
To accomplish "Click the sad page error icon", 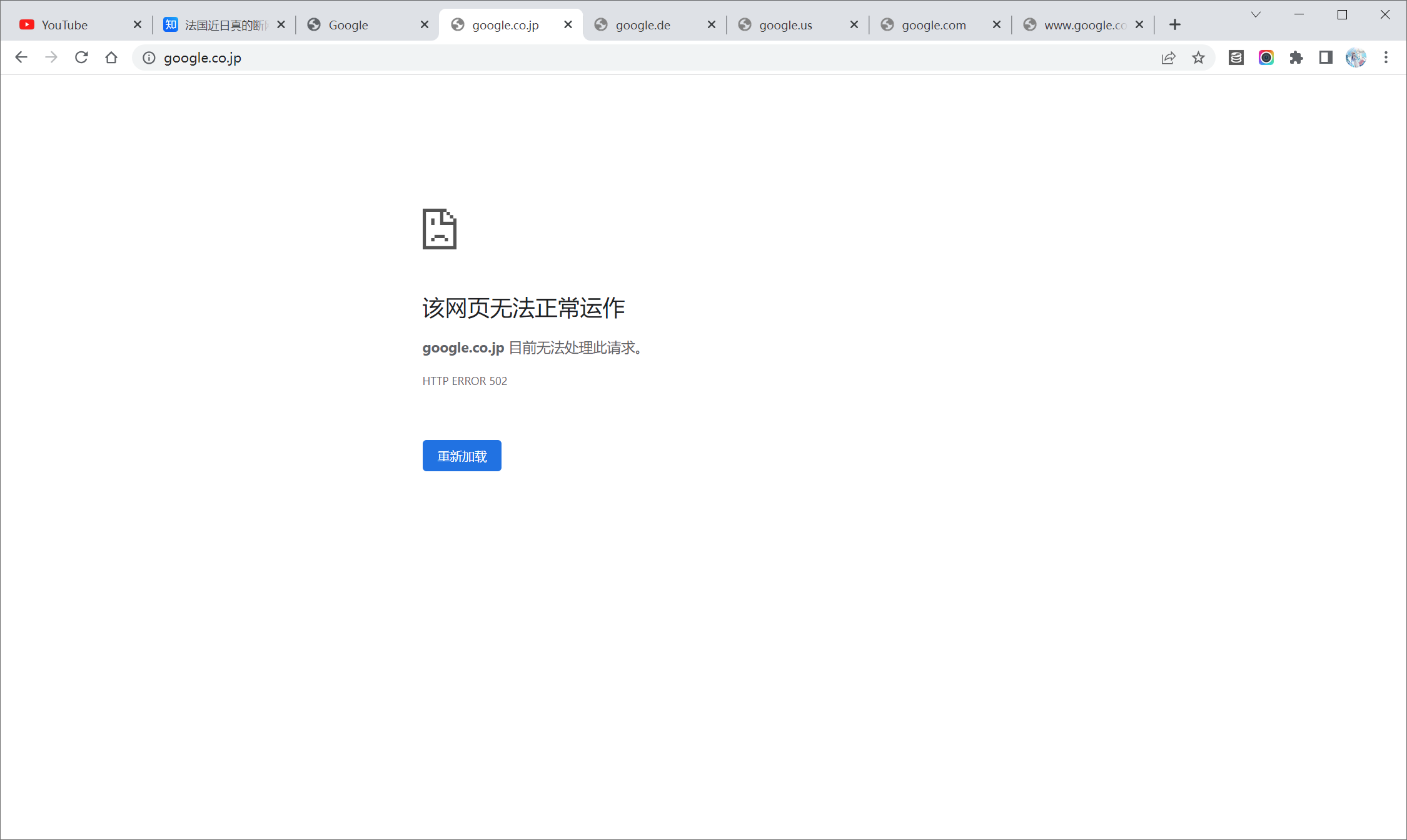I will point(440,229).
